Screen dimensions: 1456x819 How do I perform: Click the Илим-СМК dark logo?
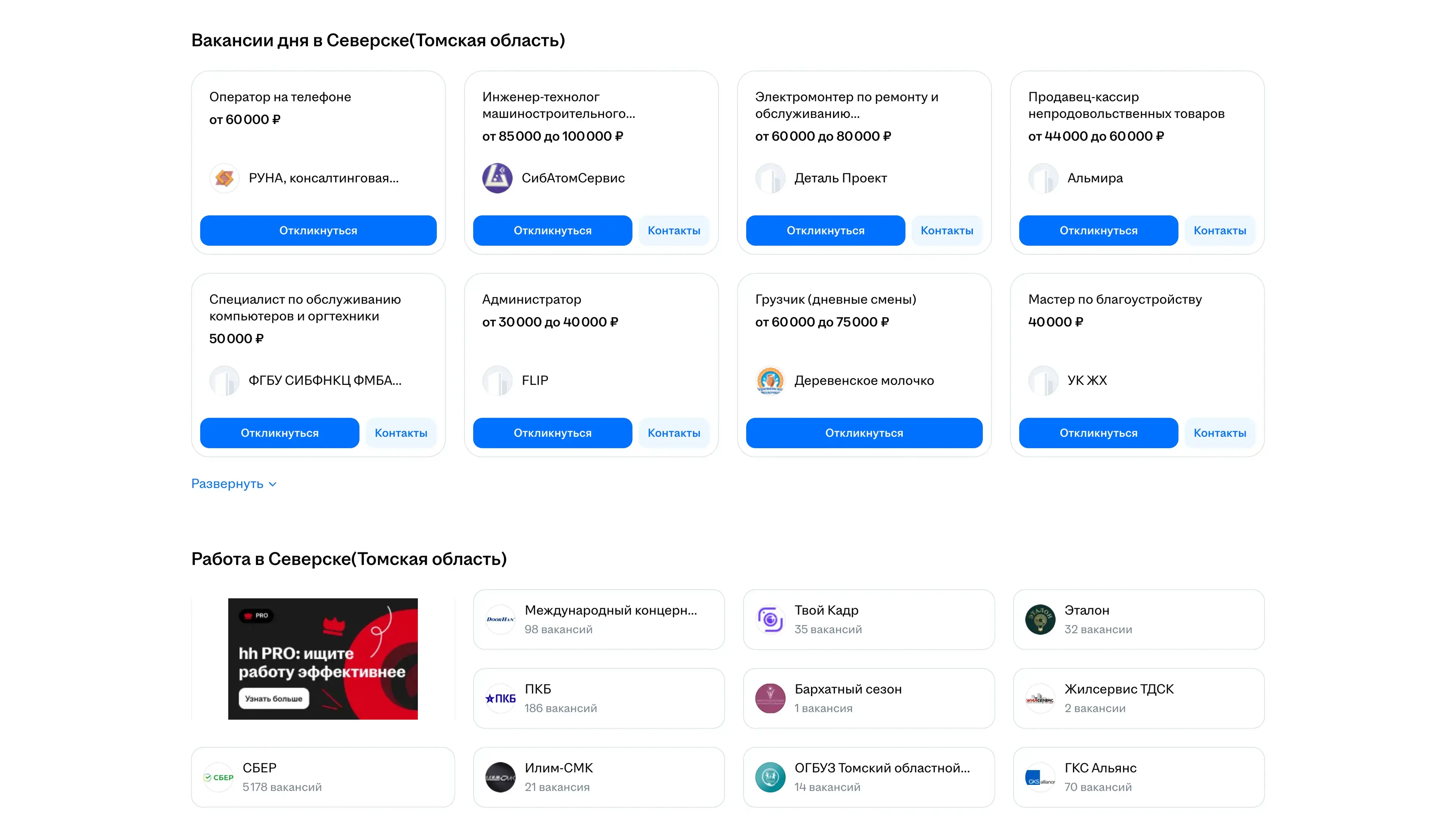coord(500,777)
